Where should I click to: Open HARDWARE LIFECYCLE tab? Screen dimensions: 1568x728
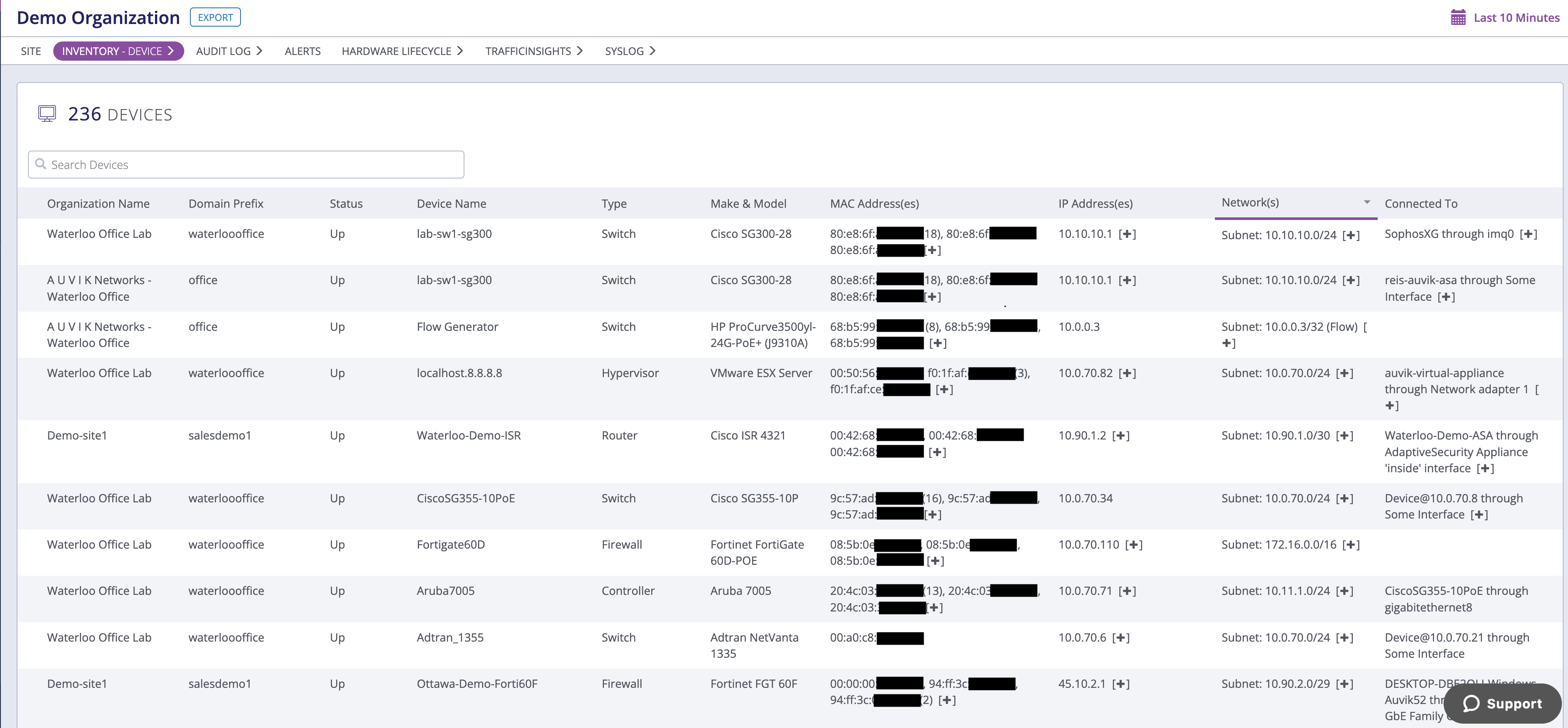pos(402,51)
